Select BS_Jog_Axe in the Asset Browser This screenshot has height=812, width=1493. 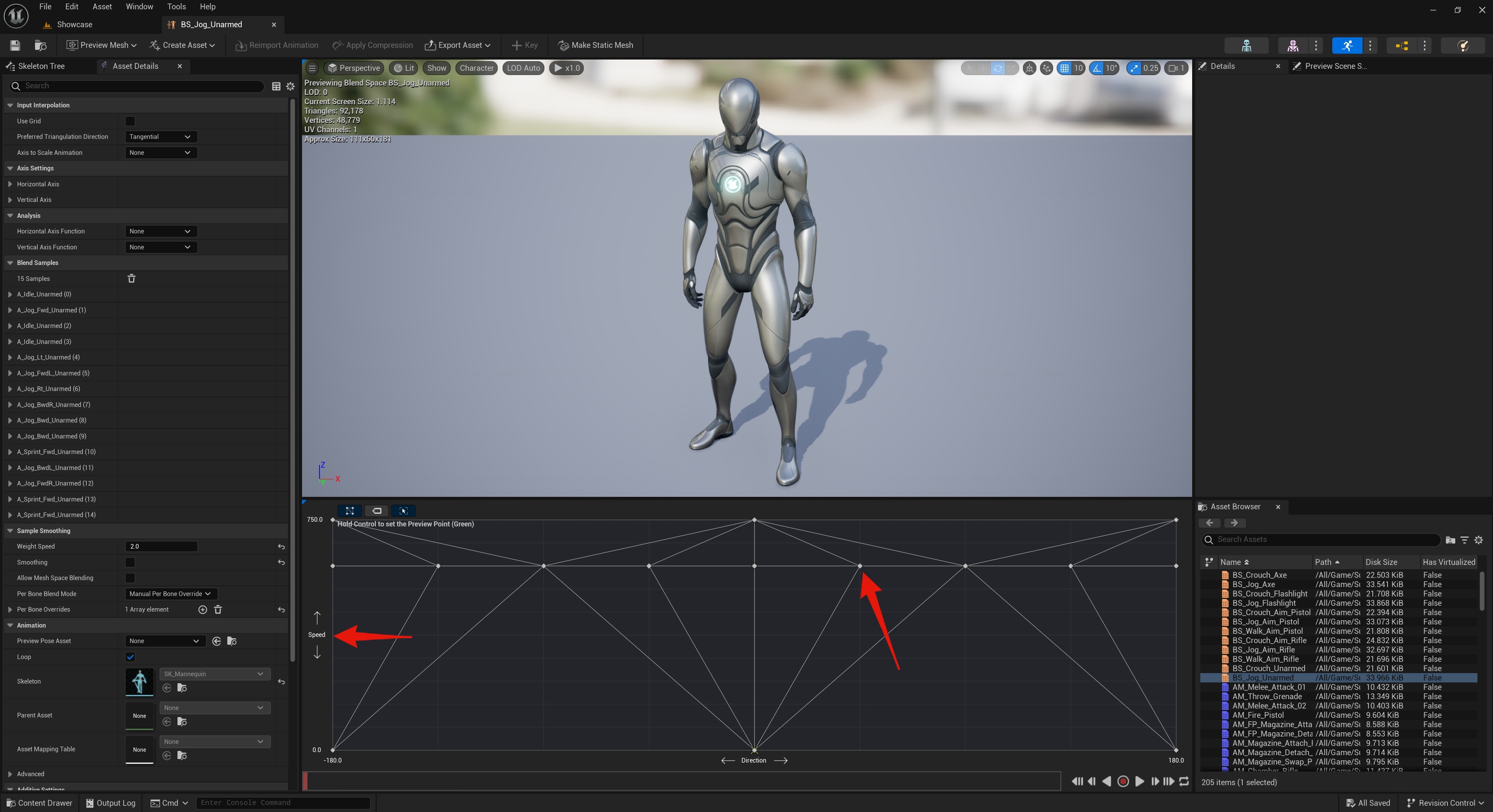(1255, 584)
